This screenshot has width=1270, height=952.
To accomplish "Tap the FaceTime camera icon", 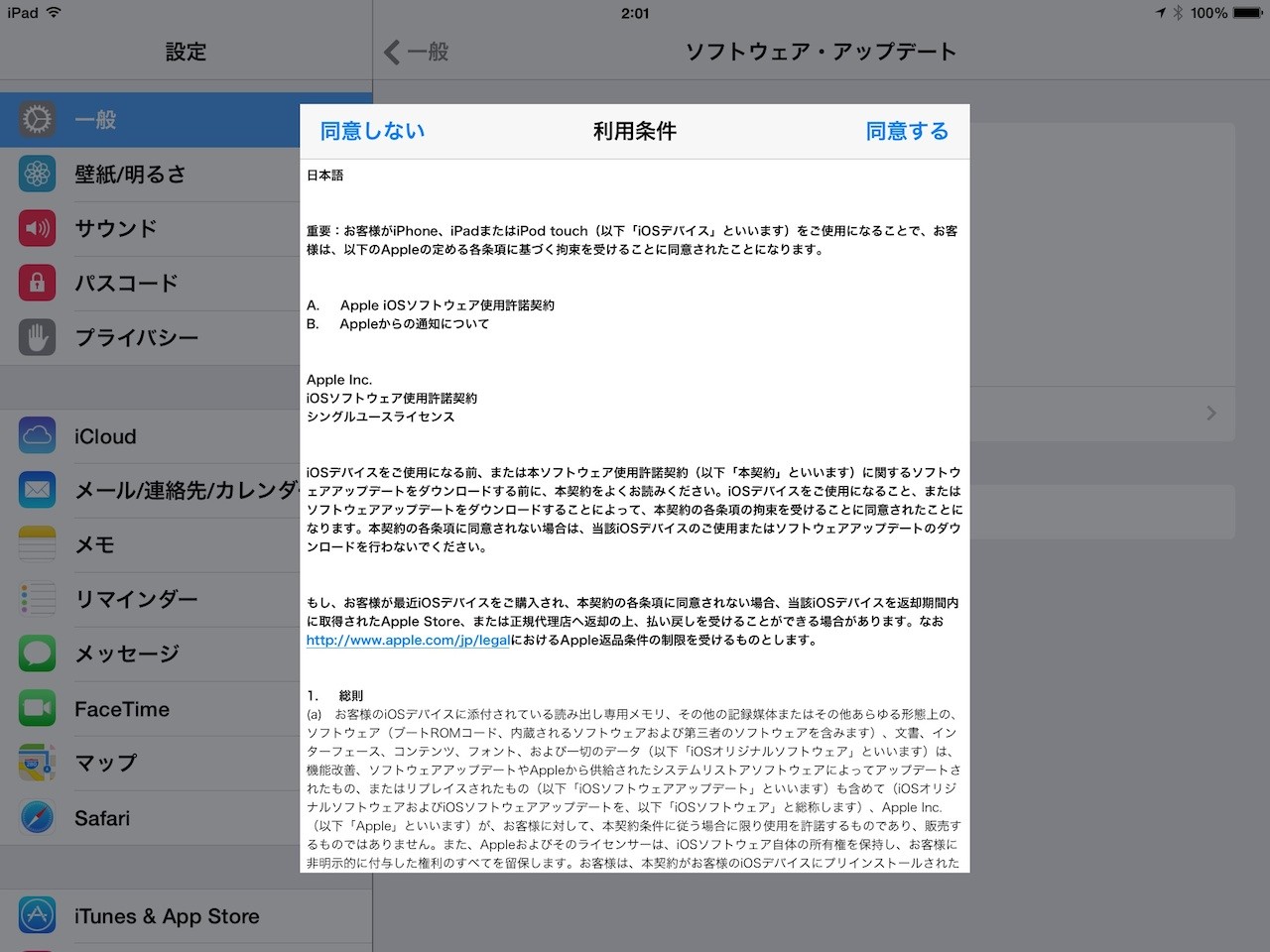I will pos(37,708).
